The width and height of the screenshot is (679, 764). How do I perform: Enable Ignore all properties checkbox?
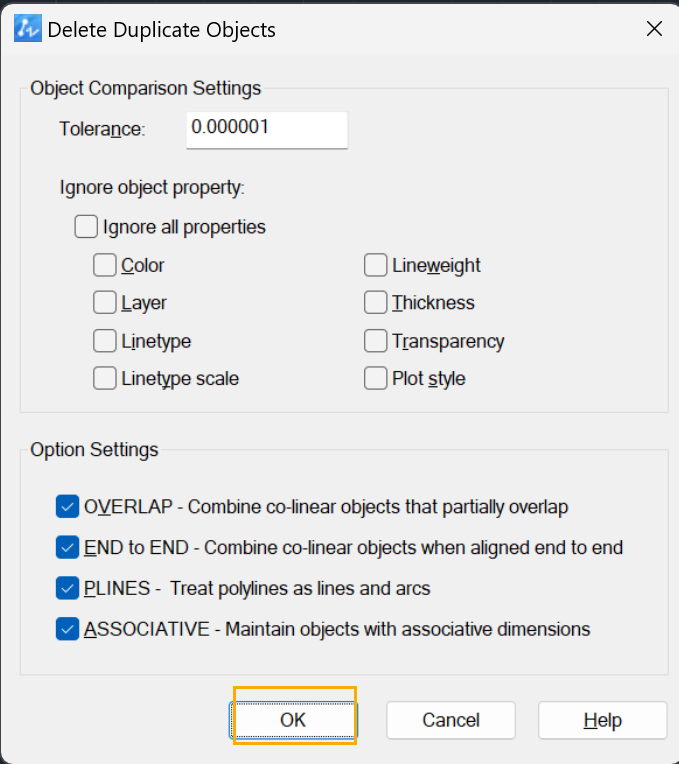point(86,227)
